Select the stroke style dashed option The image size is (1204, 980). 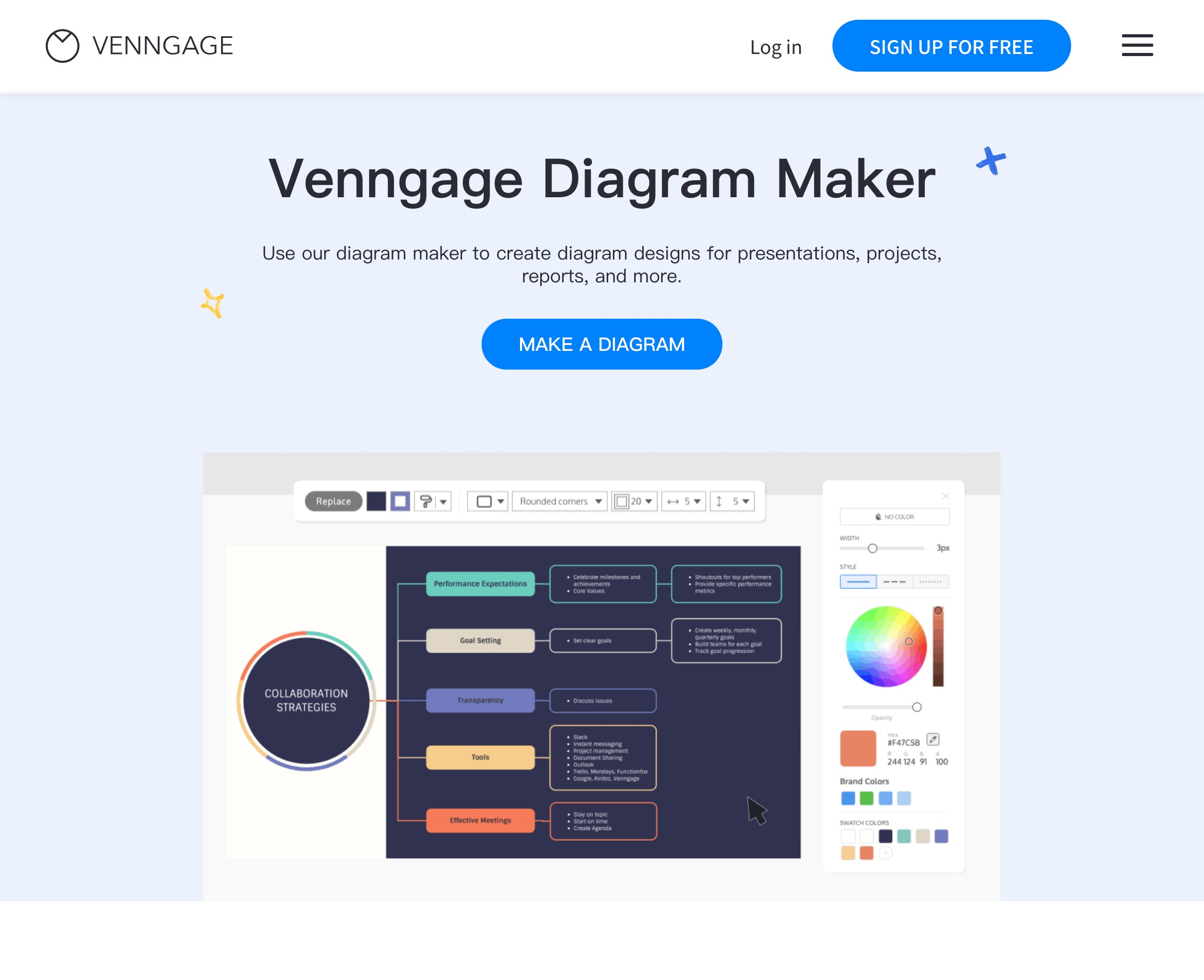tap(893, 582)
